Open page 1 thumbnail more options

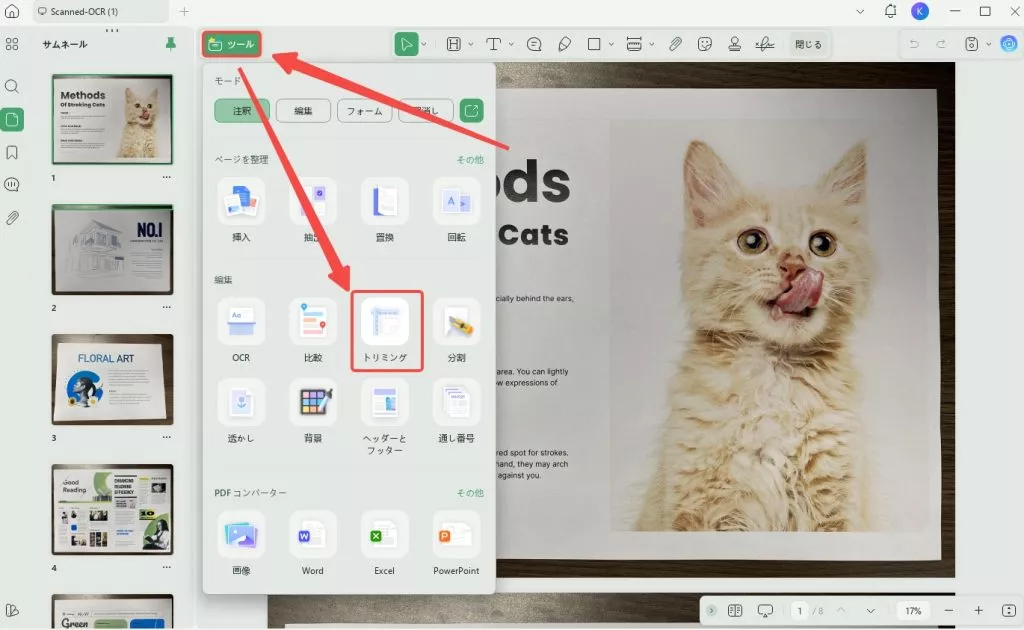(x=167, y=177)
